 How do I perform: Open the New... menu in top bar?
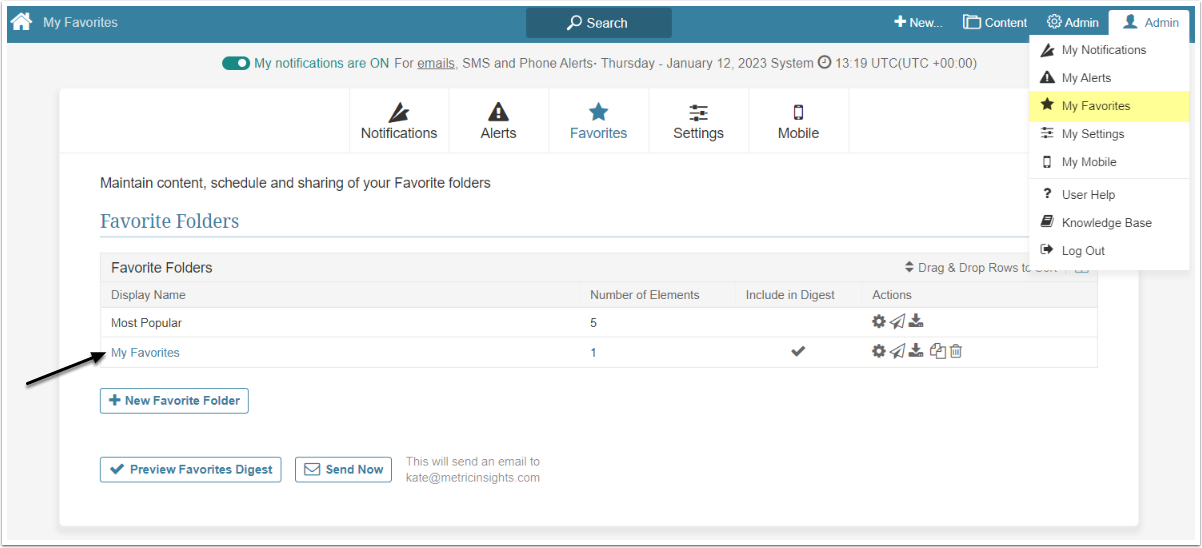pyautogui.click(x=918, y=22)
